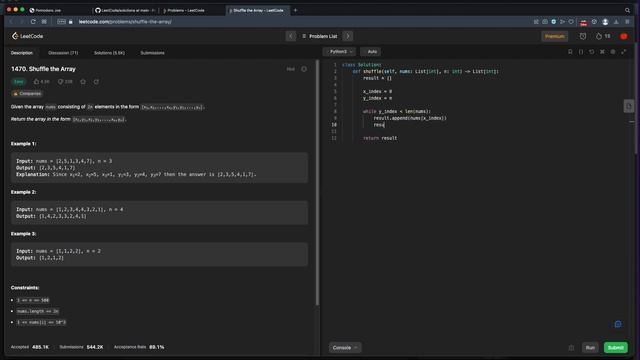Click the notes icon on editor right edge
This screenshot has width=640, height=360.
coord(629,106)
